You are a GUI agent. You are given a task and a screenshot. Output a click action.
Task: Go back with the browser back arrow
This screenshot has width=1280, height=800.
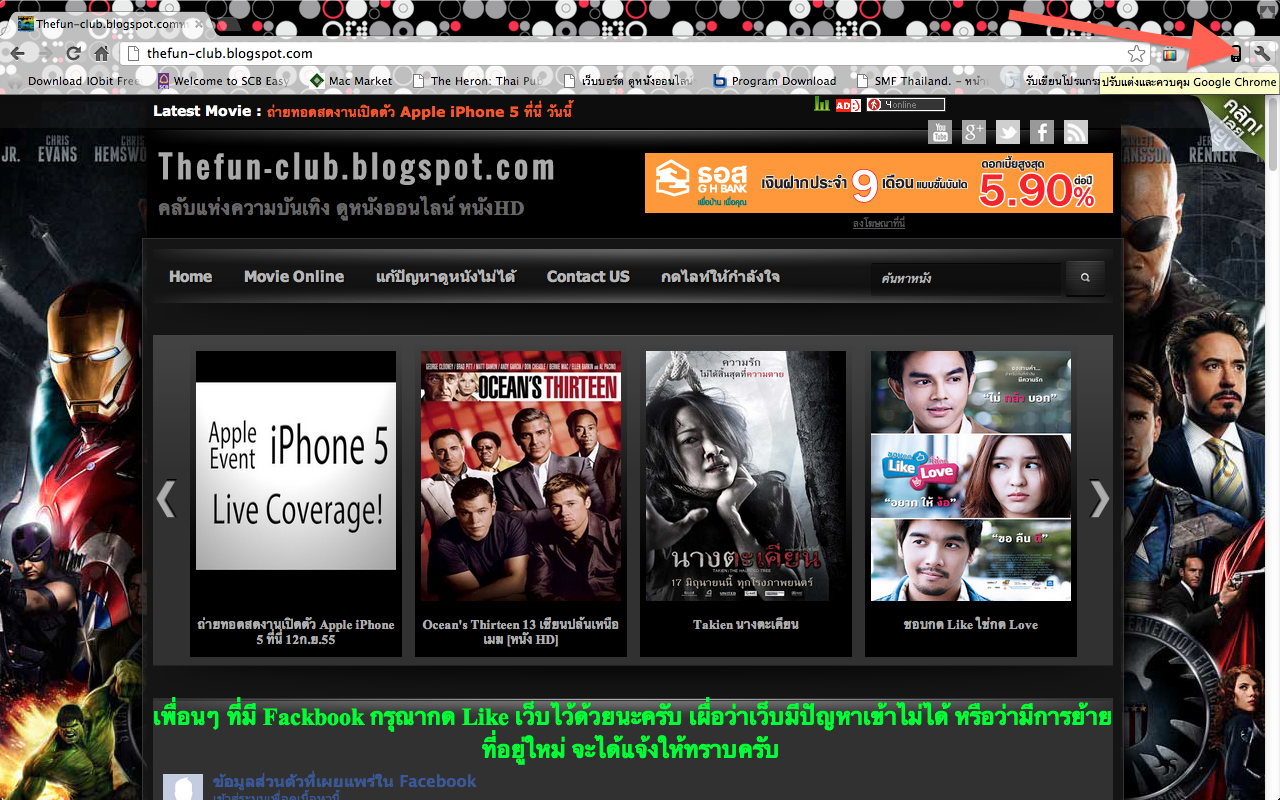[x=17, y=53]
